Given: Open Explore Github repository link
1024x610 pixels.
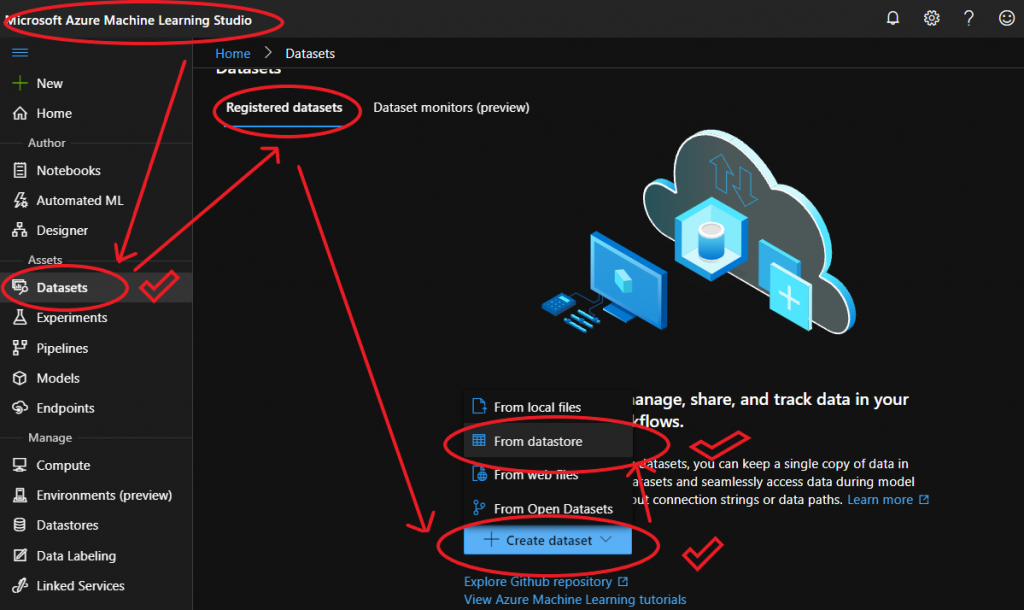Looking at the screenshot, I should point(545,581).
